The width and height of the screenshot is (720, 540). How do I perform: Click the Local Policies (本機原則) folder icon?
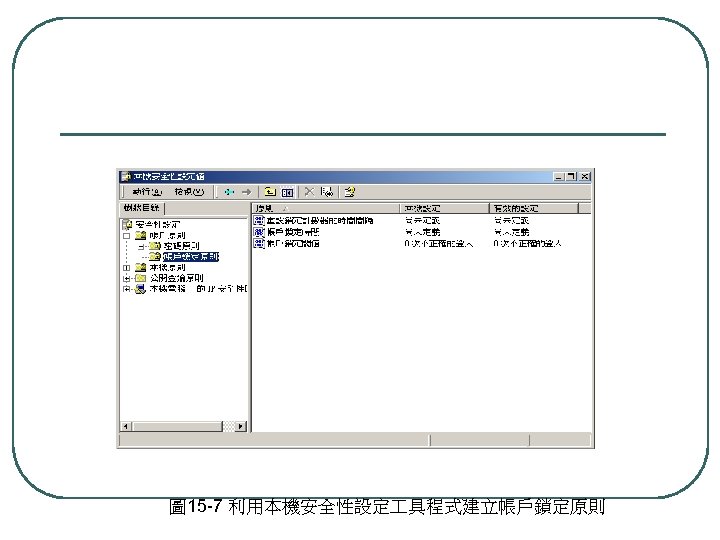141,267
